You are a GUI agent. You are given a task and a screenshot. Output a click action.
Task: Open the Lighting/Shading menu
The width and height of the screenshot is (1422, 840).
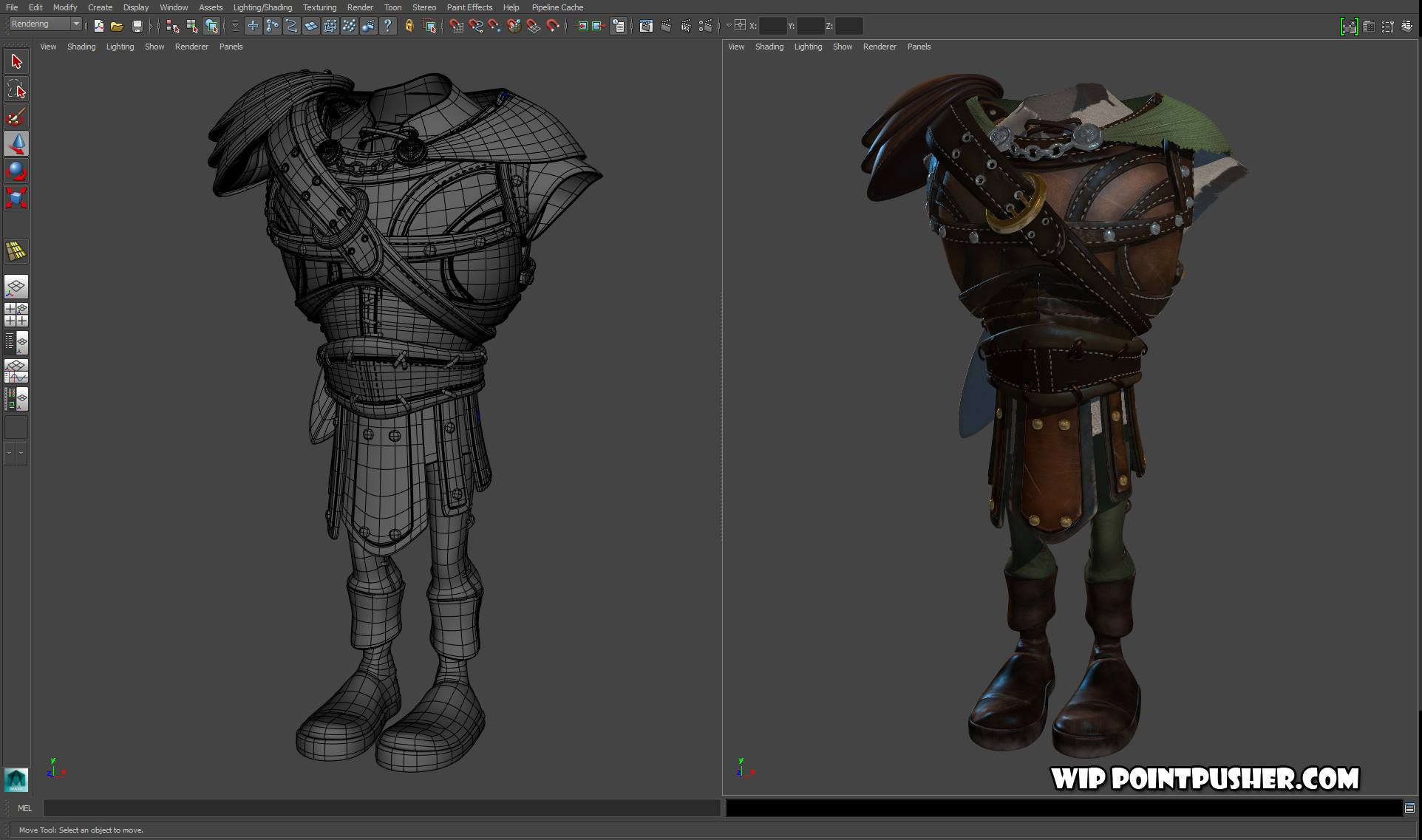pyautogui.click(x=262, y=7)
